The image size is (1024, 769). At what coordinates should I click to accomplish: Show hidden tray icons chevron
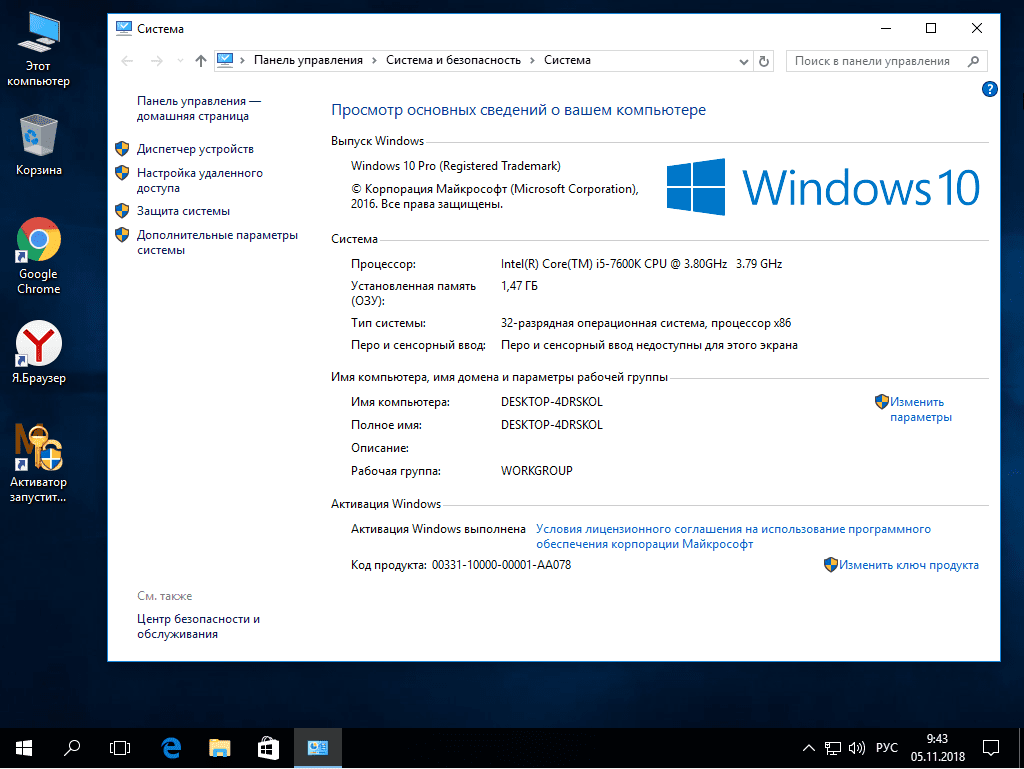(x=808, y=748)
